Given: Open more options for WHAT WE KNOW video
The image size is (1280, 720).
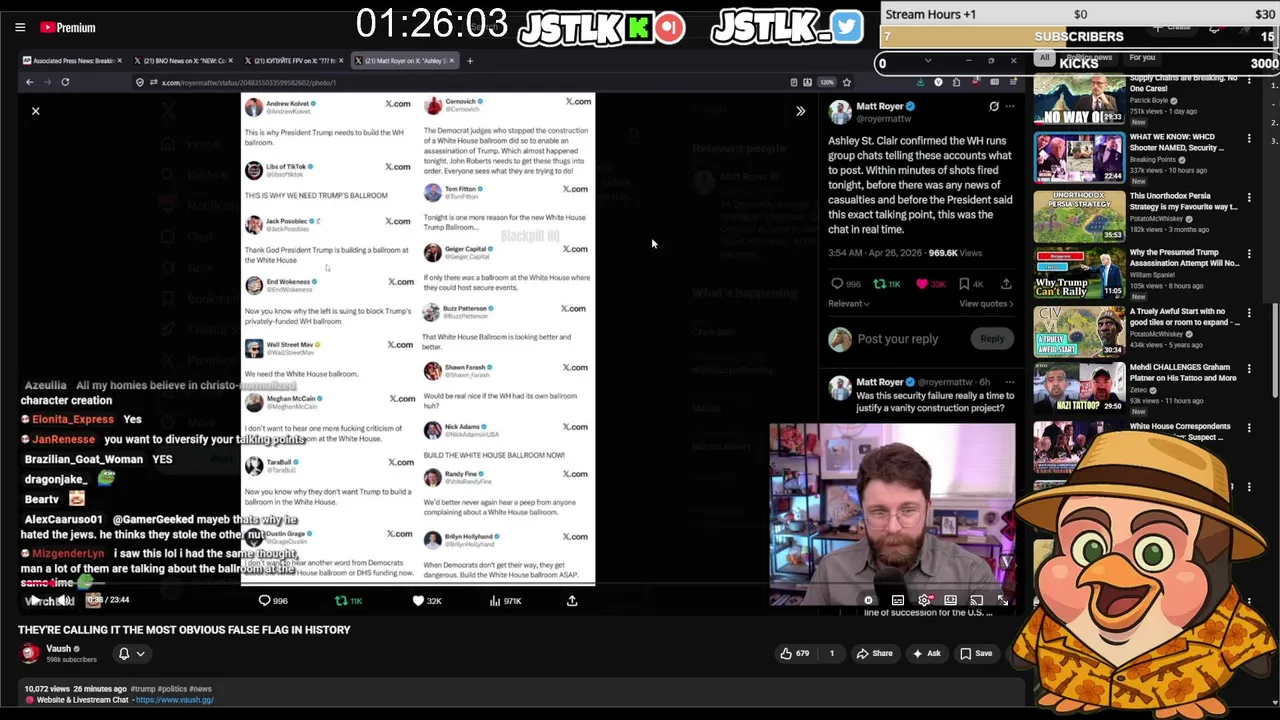Looking at the screenshot, I should coord(1249,139).
